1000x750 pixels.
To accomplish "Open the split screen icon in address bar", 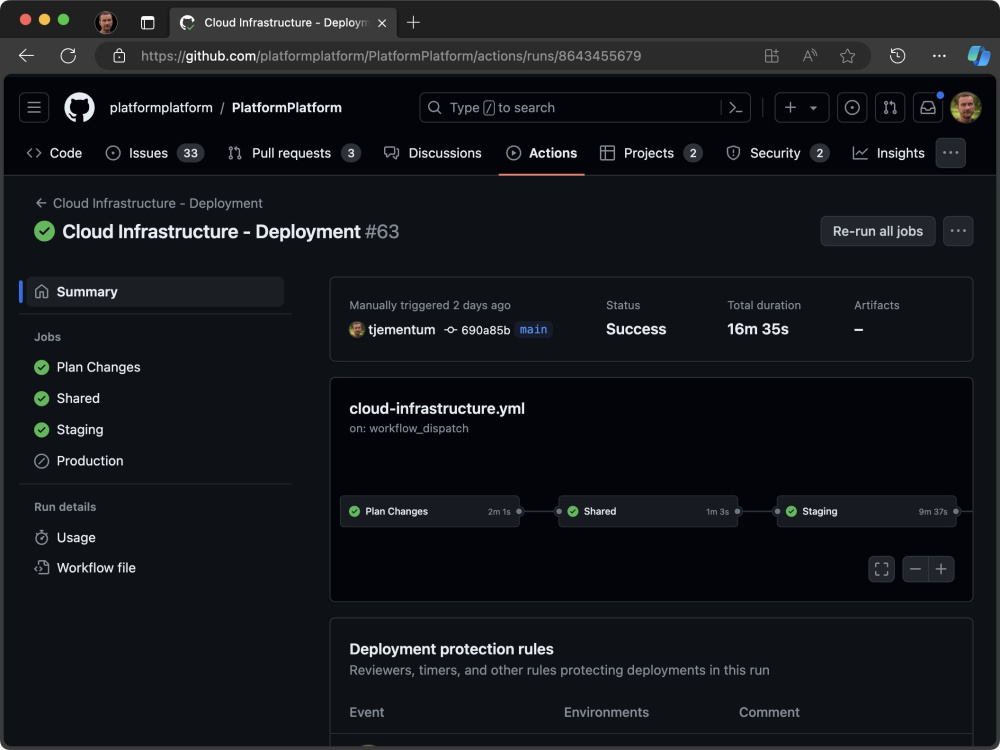I will 772,56.
